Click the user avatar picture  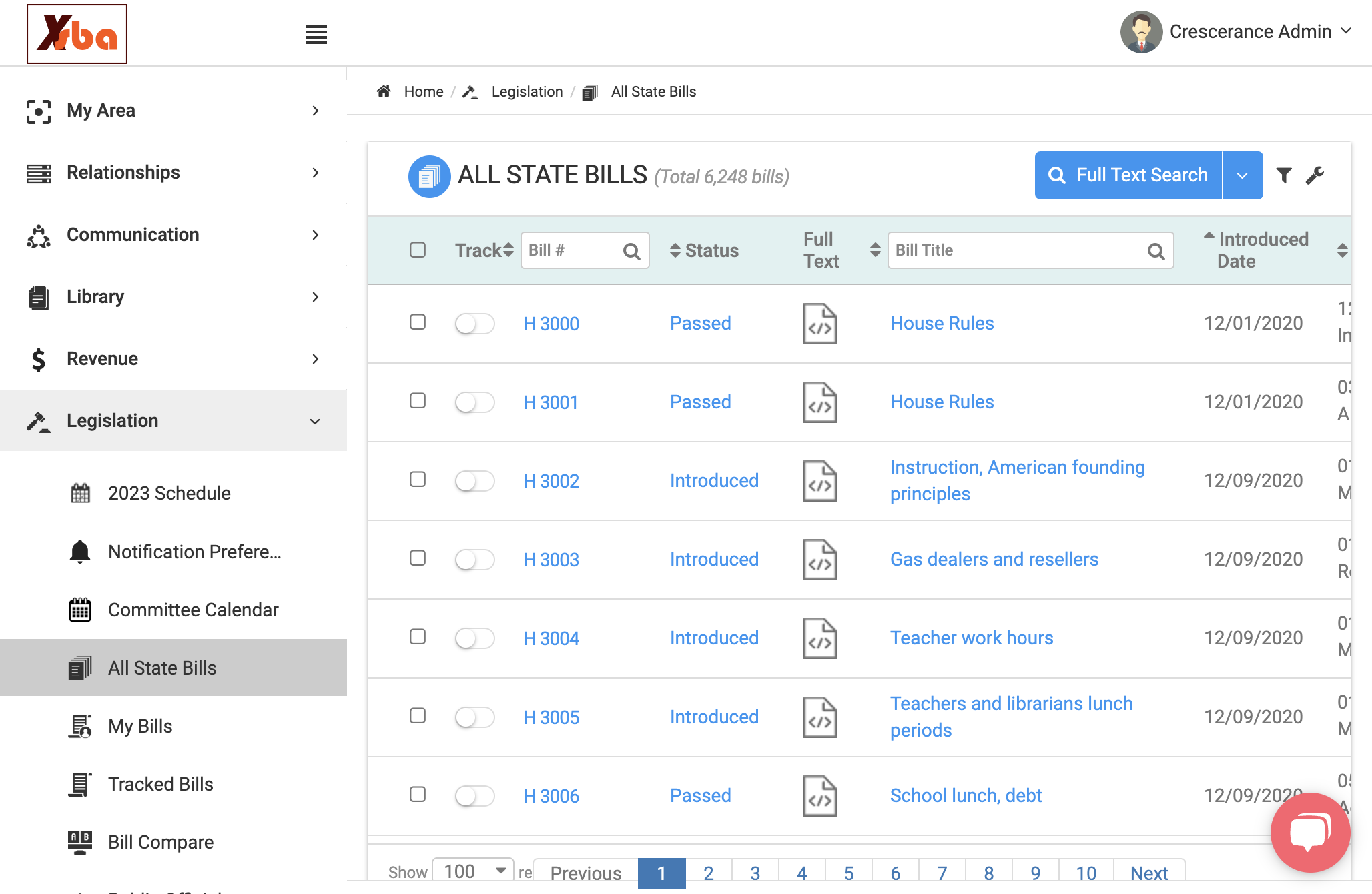pos(1141,32)
